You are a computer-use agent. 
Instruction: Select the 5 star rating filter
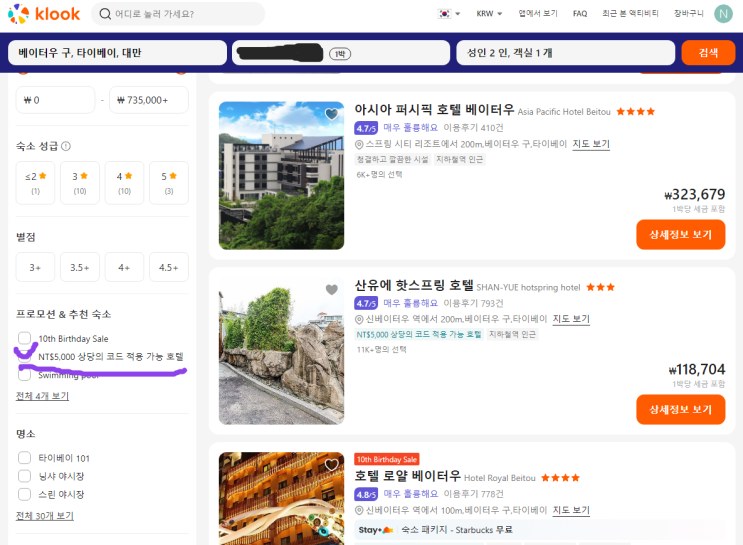(169, 183)
